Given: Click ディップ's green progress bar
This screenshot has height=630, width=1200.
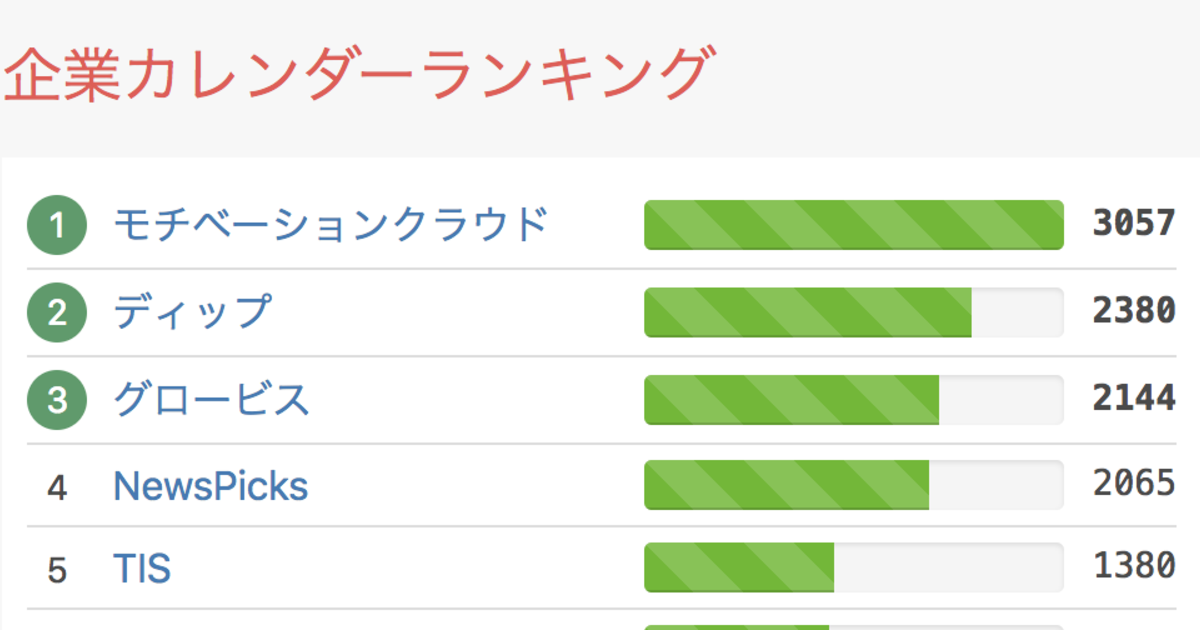Looking at the screenshot, I should (808, 312).
